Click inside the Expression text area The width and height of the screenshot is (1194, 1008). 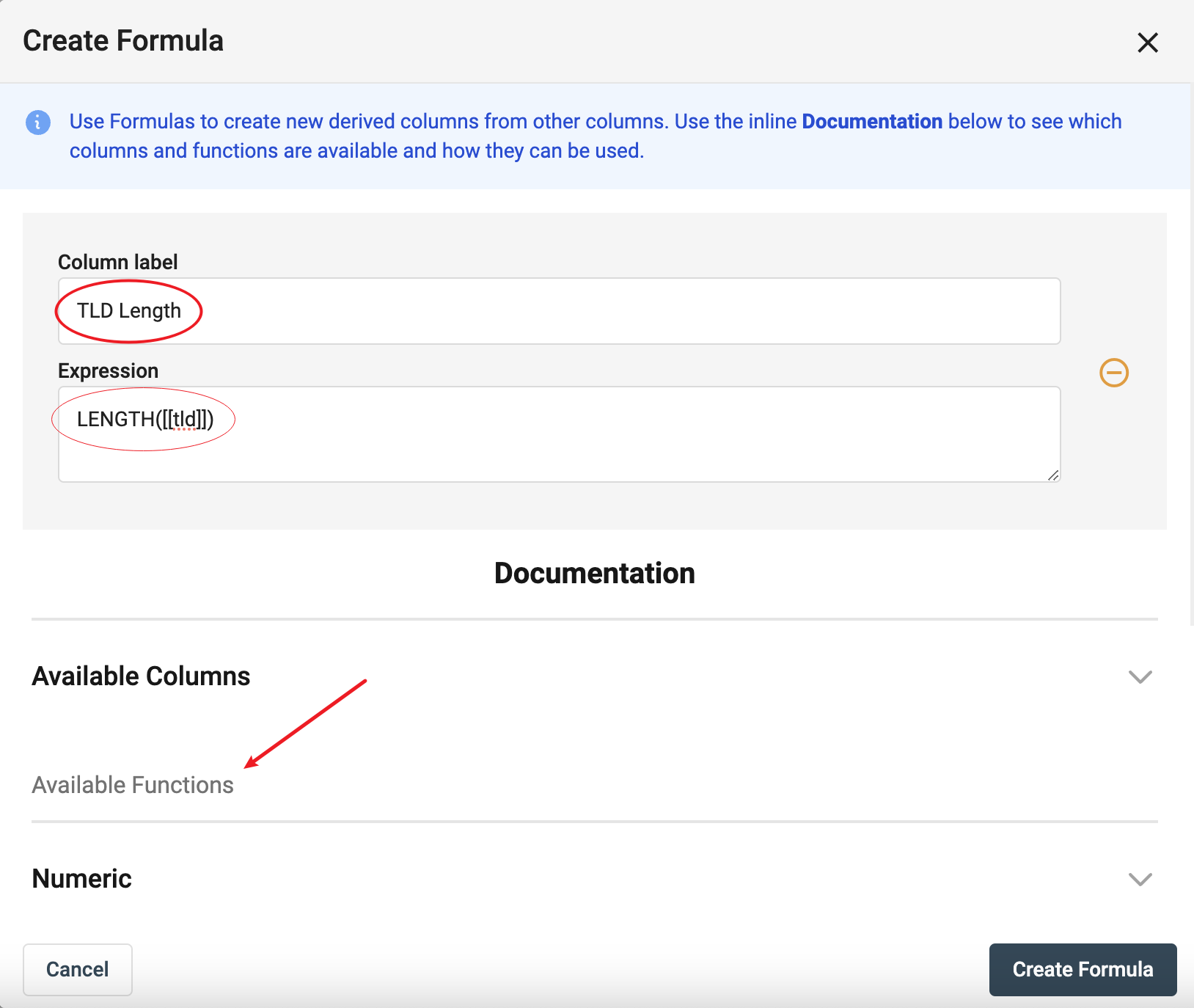(587, 448)
